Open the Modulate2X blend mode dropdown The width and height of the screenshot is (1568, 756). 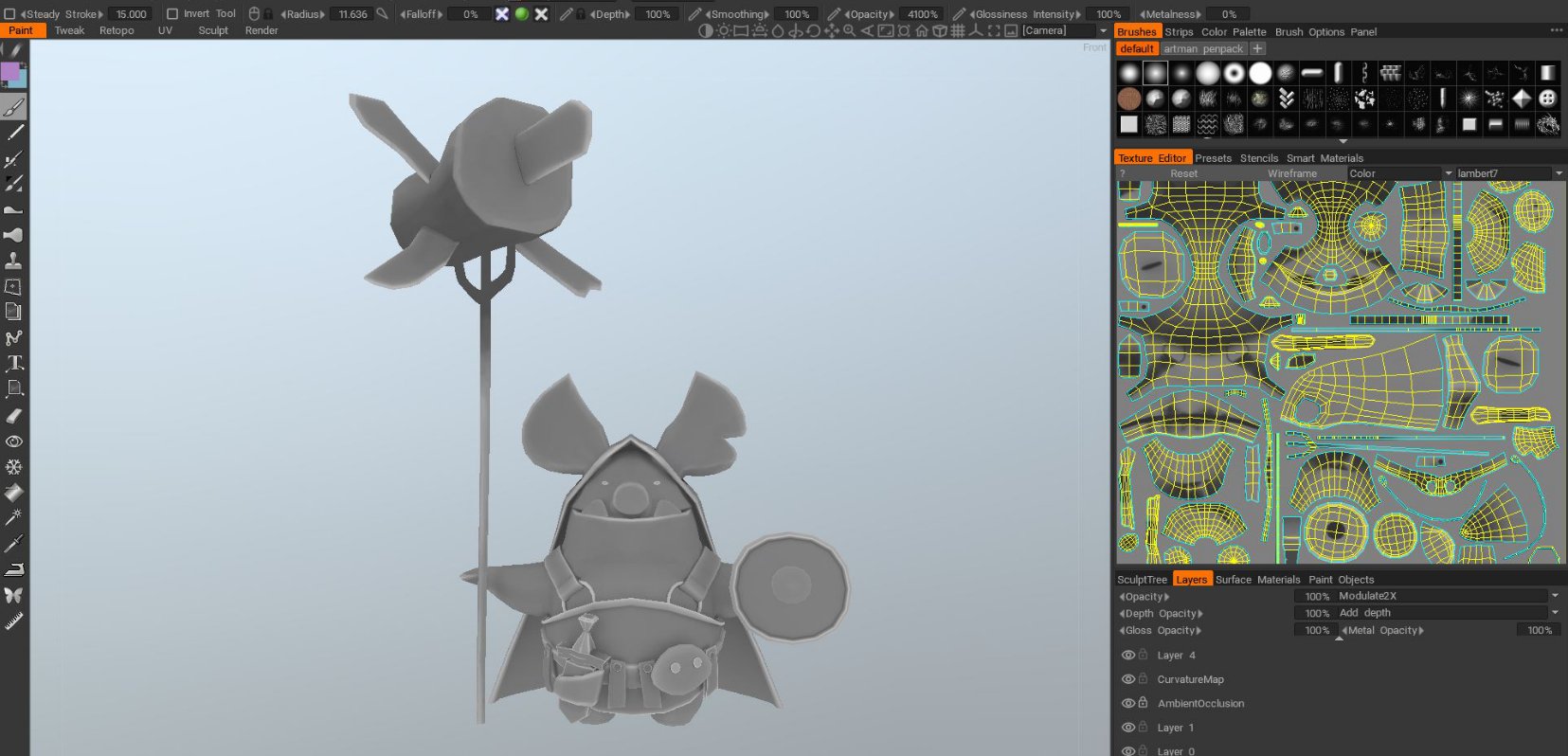1554,596
